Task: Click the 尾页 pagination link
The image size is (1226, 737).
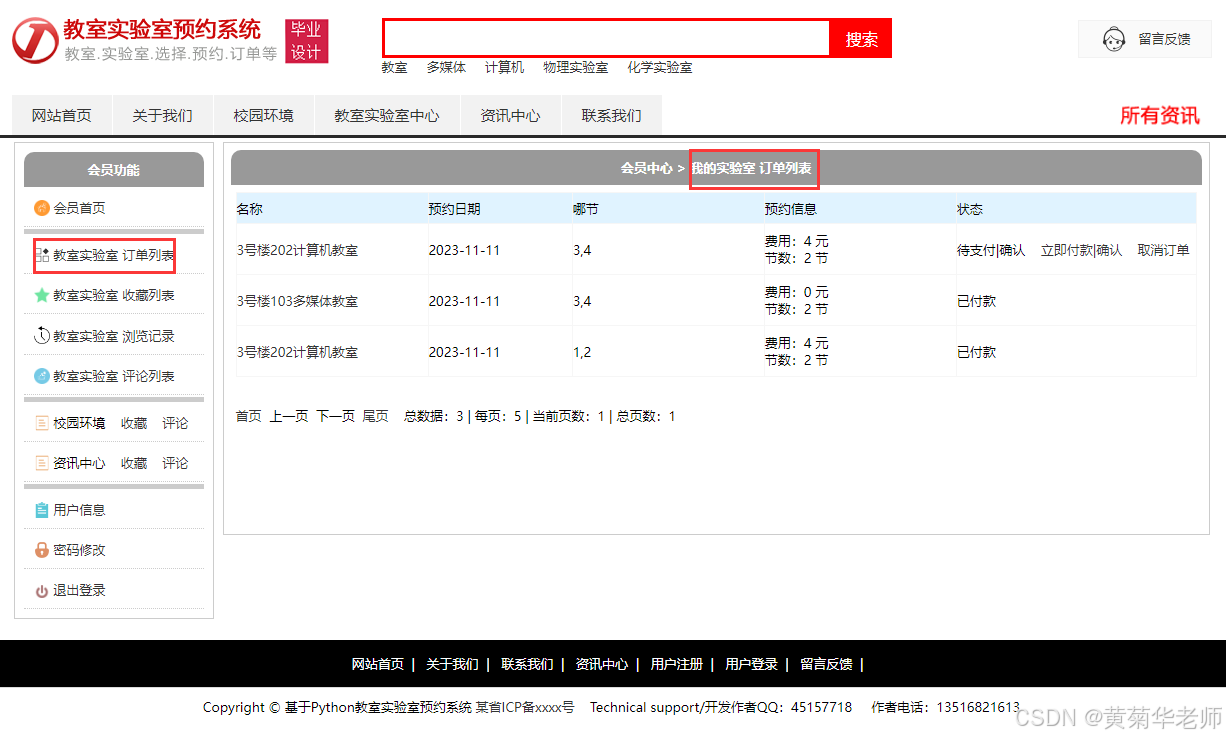Action: pyautogui.click(x=375, y=416)
